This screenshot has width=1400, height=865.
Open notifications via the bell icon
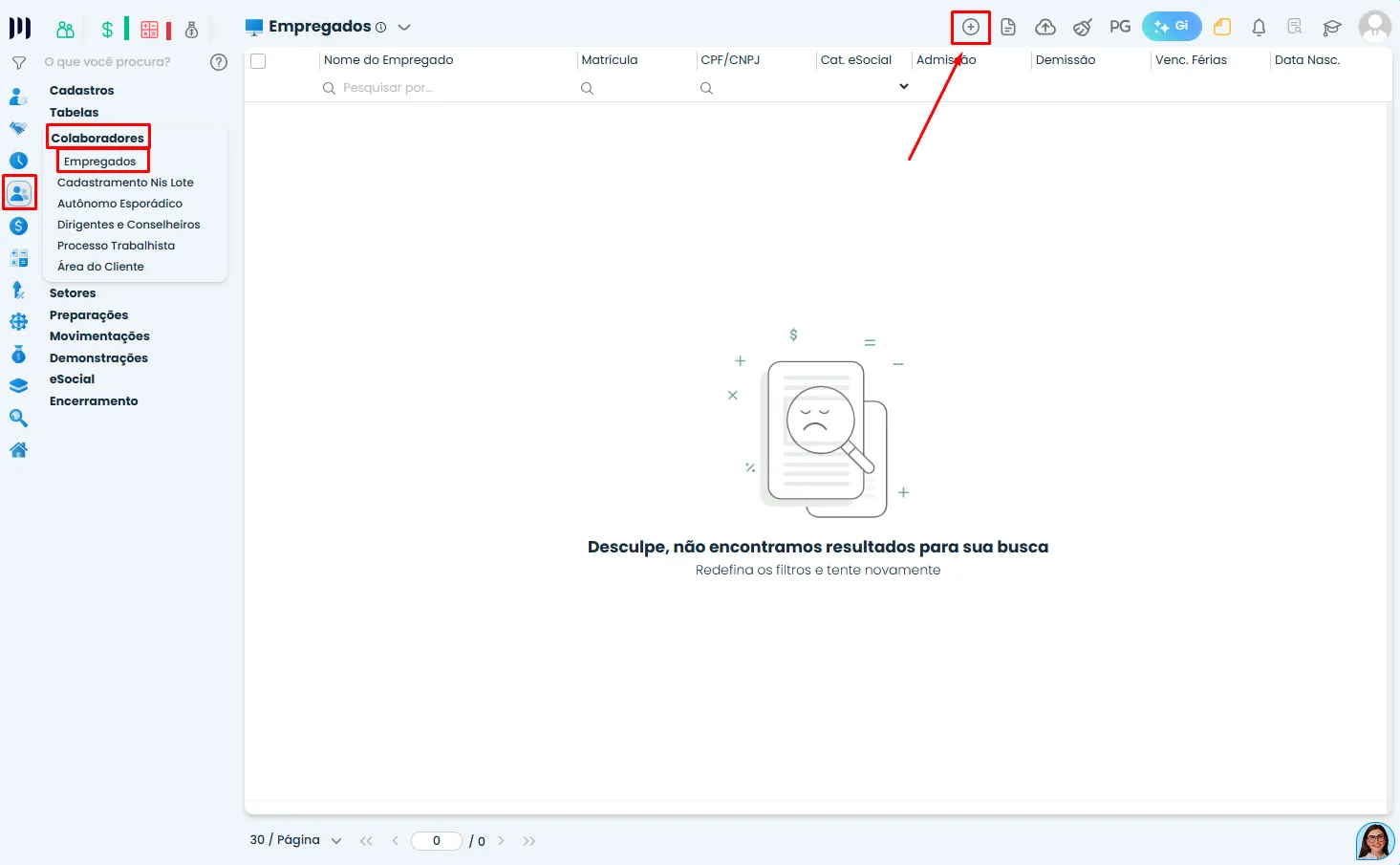tap(1259, 27)
